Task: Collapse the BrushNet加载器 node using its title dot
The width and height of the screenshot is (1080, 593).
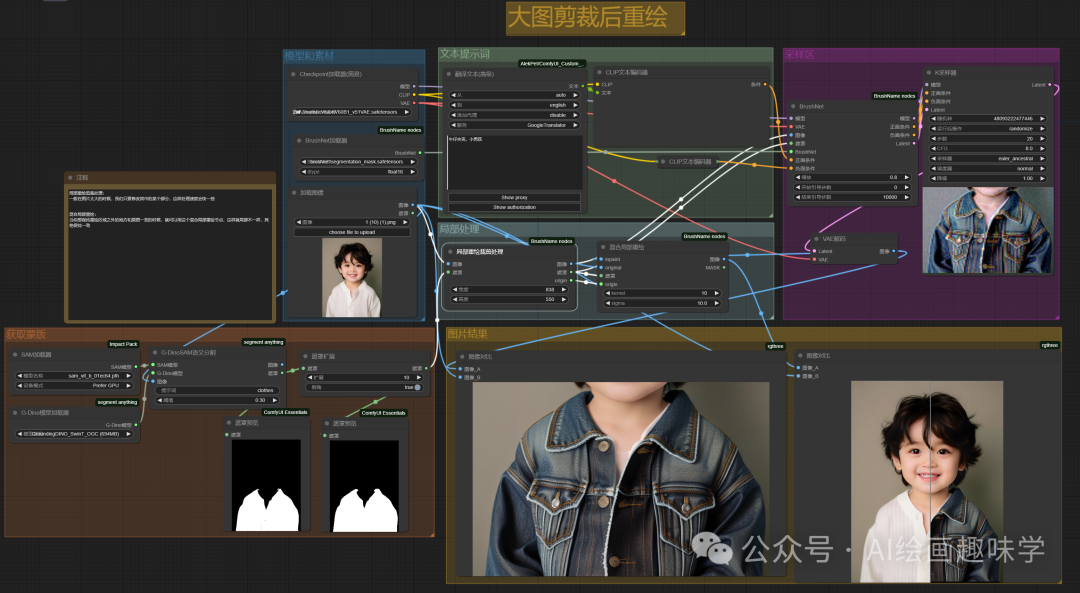Action: 299,141
